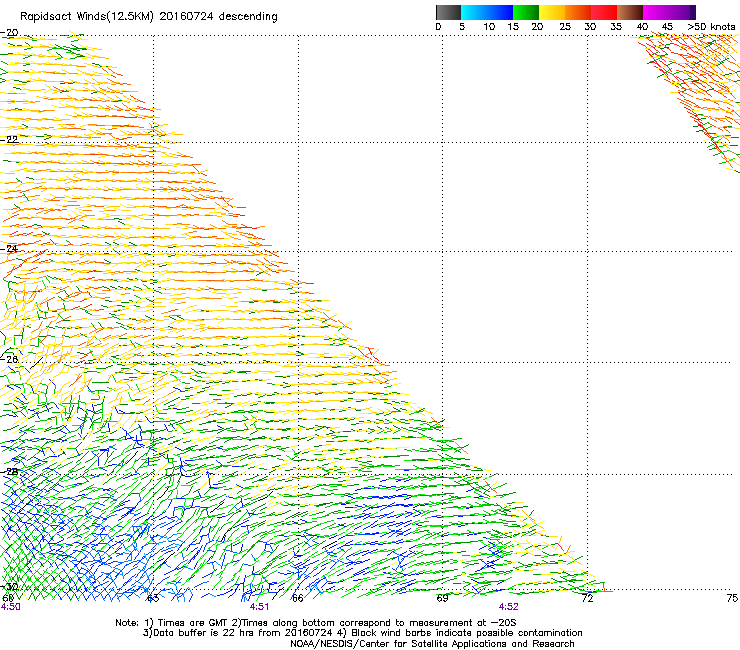Click the -26 latitude axis label
The image size is (740, 650).
(x=9, y=359)
